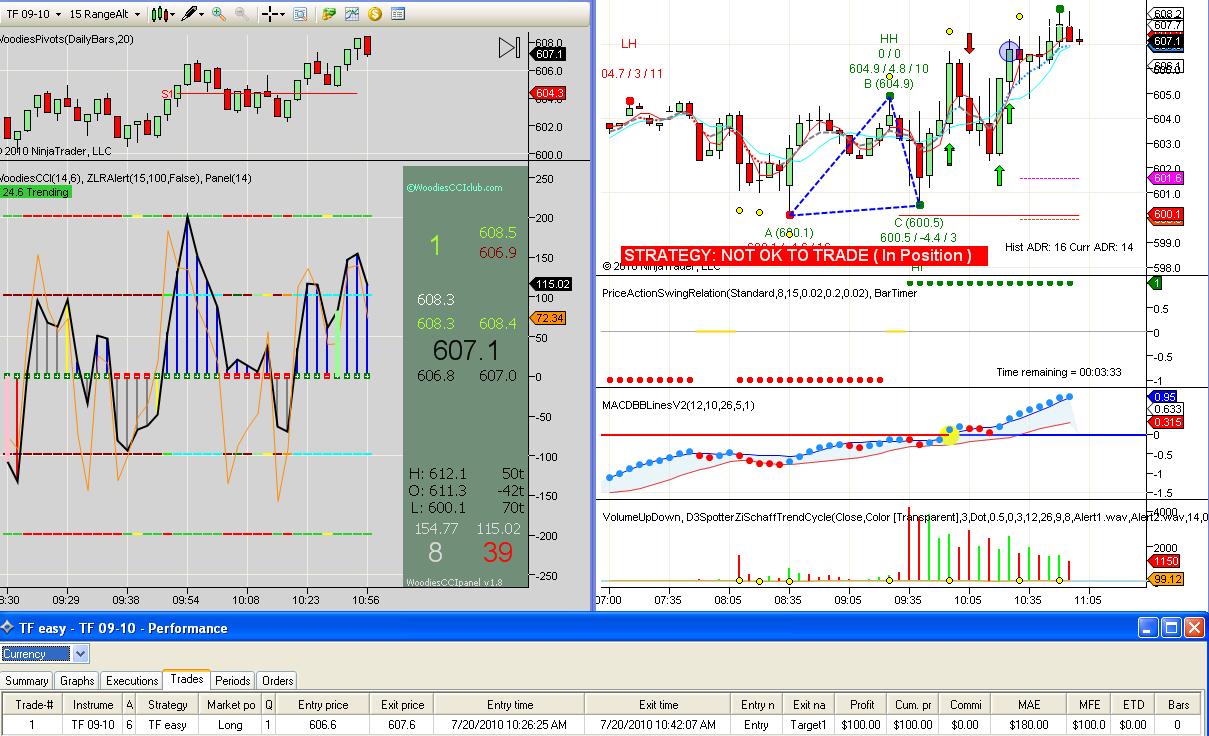Minimize the Performance window
Screen dimensions: 1209x736
1148,628
